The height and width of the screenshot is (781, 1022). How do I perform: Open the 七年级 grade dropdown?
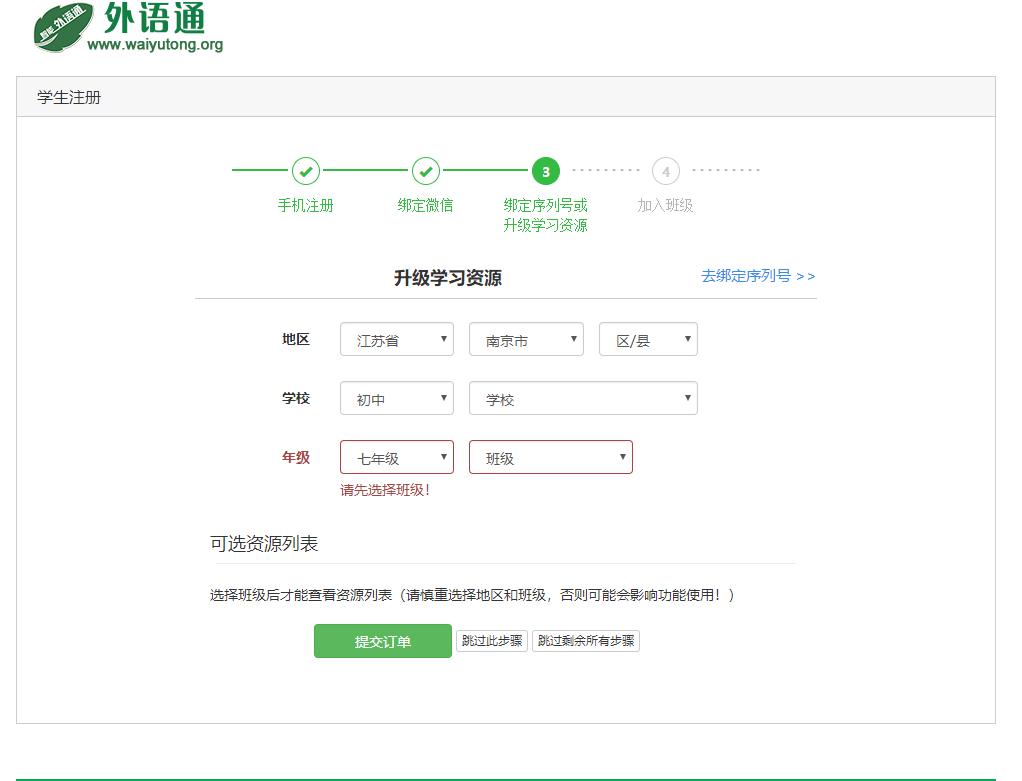pos(397,457)
